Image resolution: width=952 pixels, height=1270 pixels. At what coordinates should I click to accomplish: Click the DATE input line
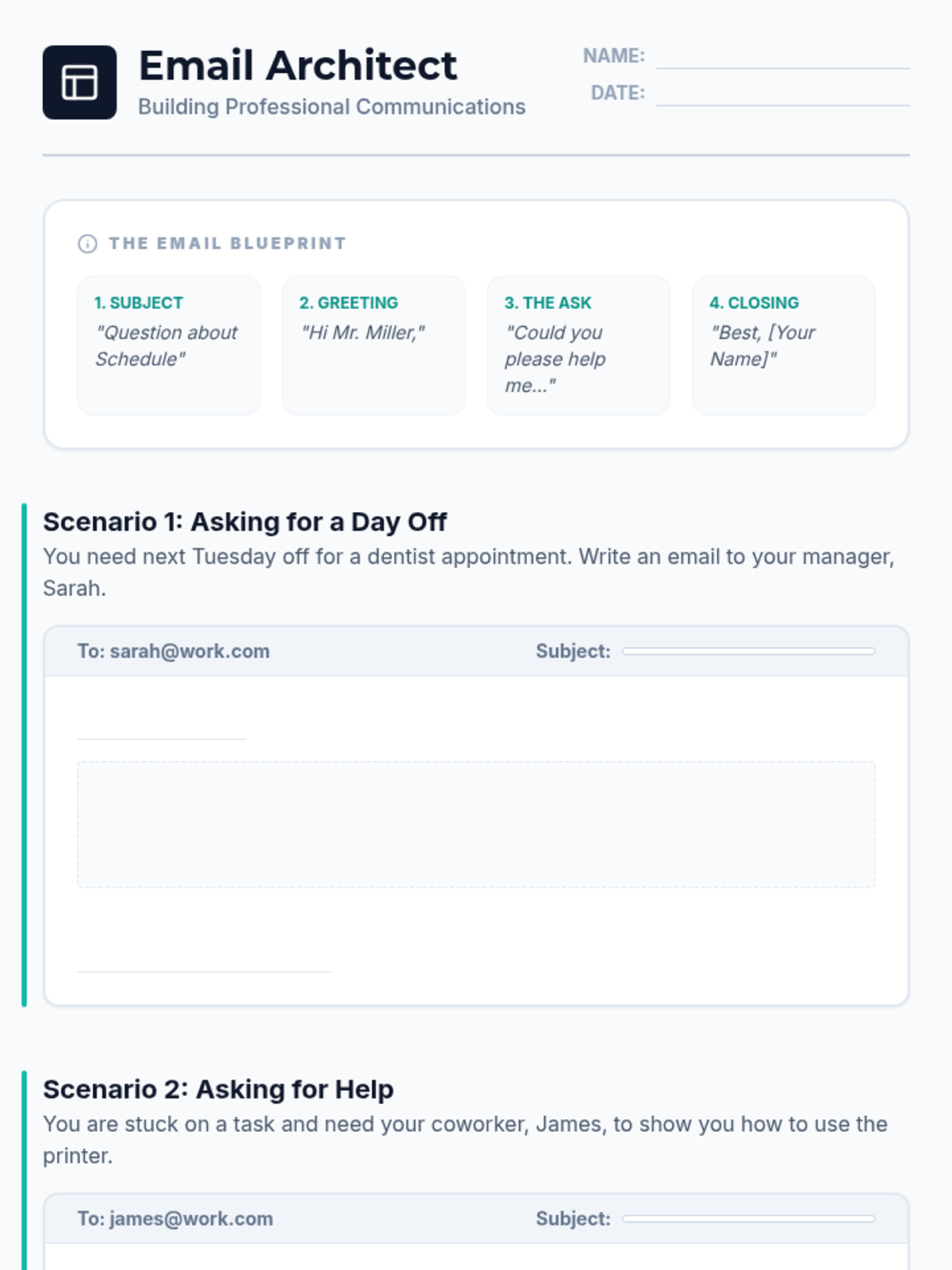782,94
